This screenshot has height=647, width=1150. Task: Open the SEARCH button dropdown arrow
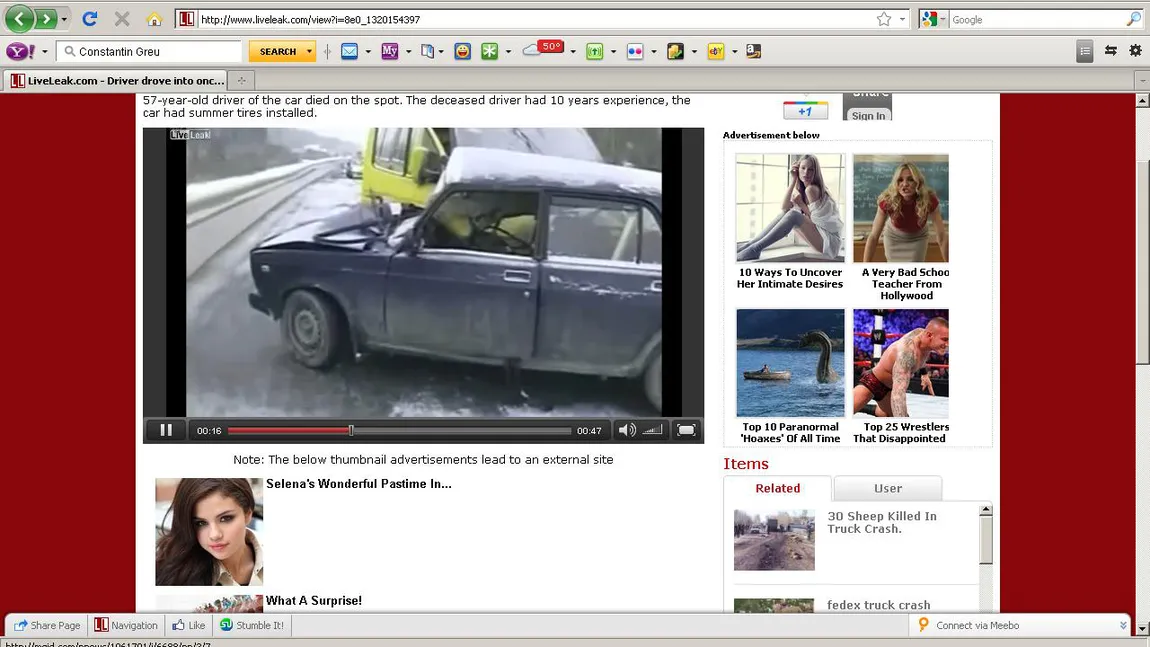pyautogui.click(x=310, y=51)
